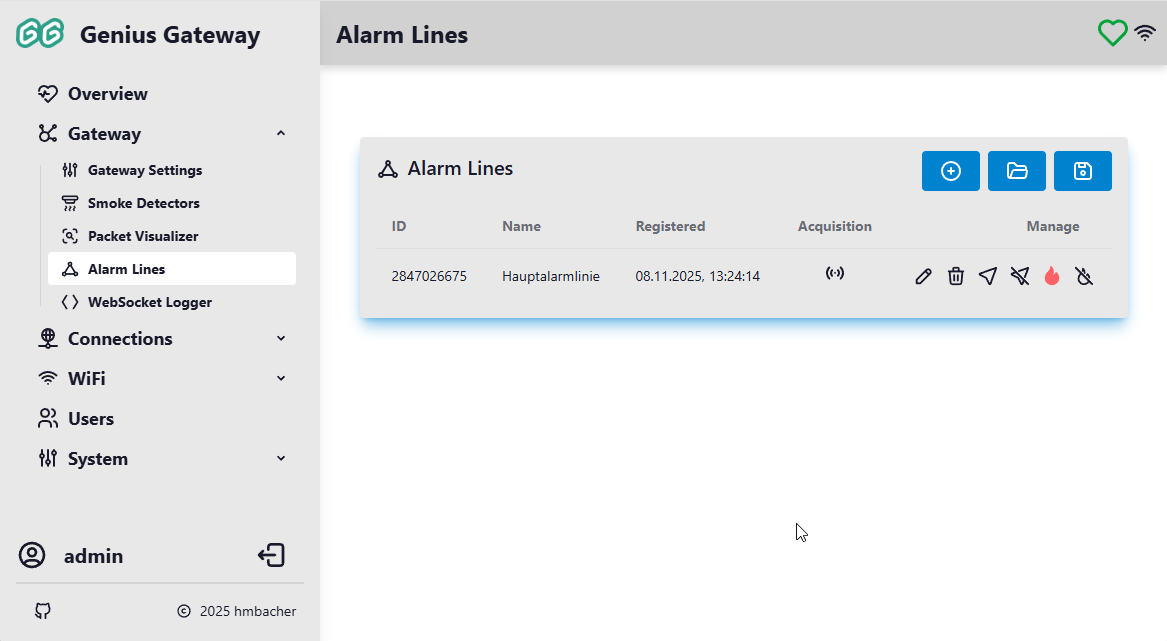Viewport: 1167px width, 641px height.
Task: Go to the Users page
Action: [90, 419]
